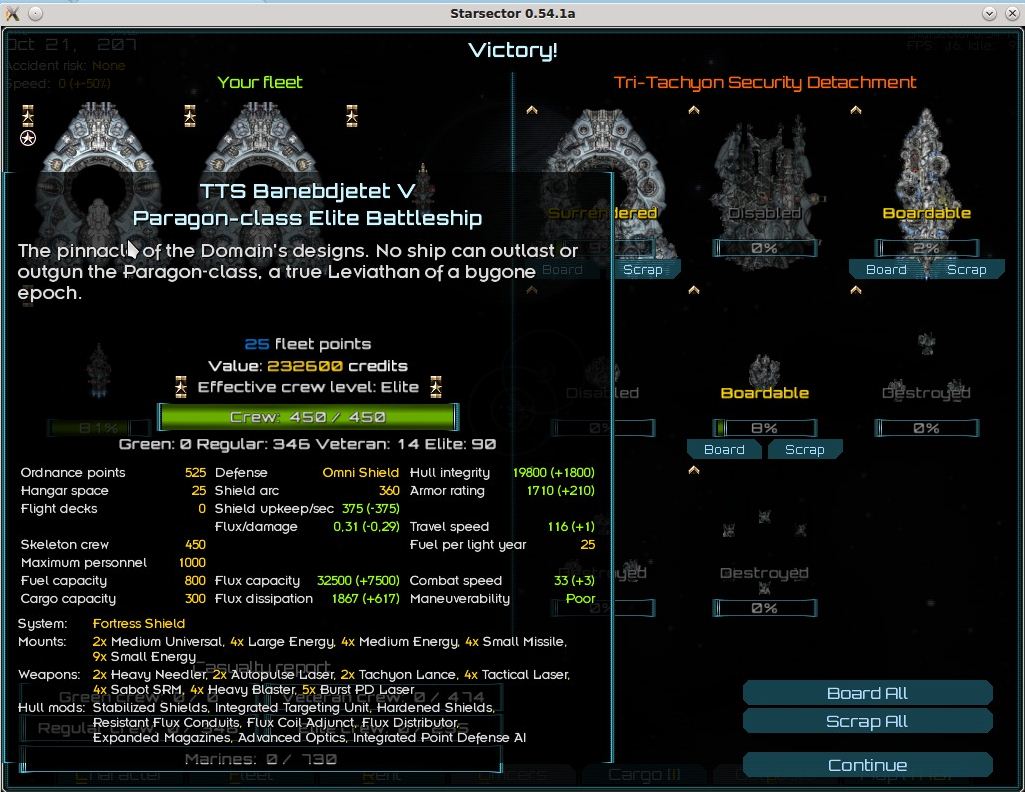This screenshot has width=1025, height=792.
Task: Click the Scrap All button
Action: (x=867, y=721)
